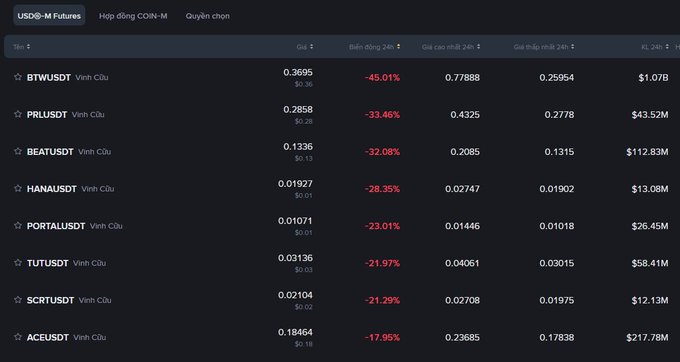
Task: Click the $13.08M volume value
Action: tap(650, 189)
